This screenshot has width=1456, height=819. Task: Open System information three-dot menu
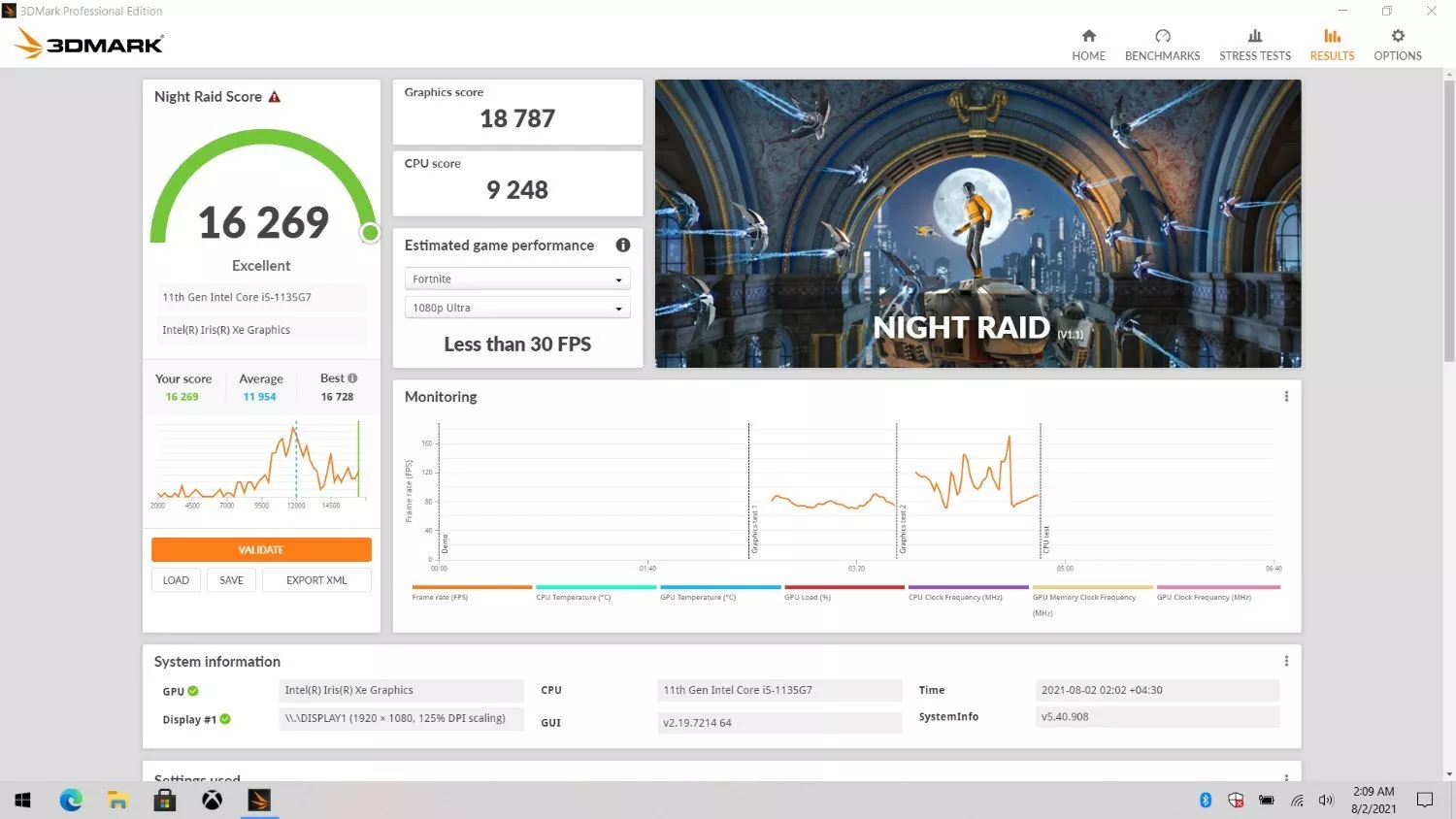(x=1286, y=662)
